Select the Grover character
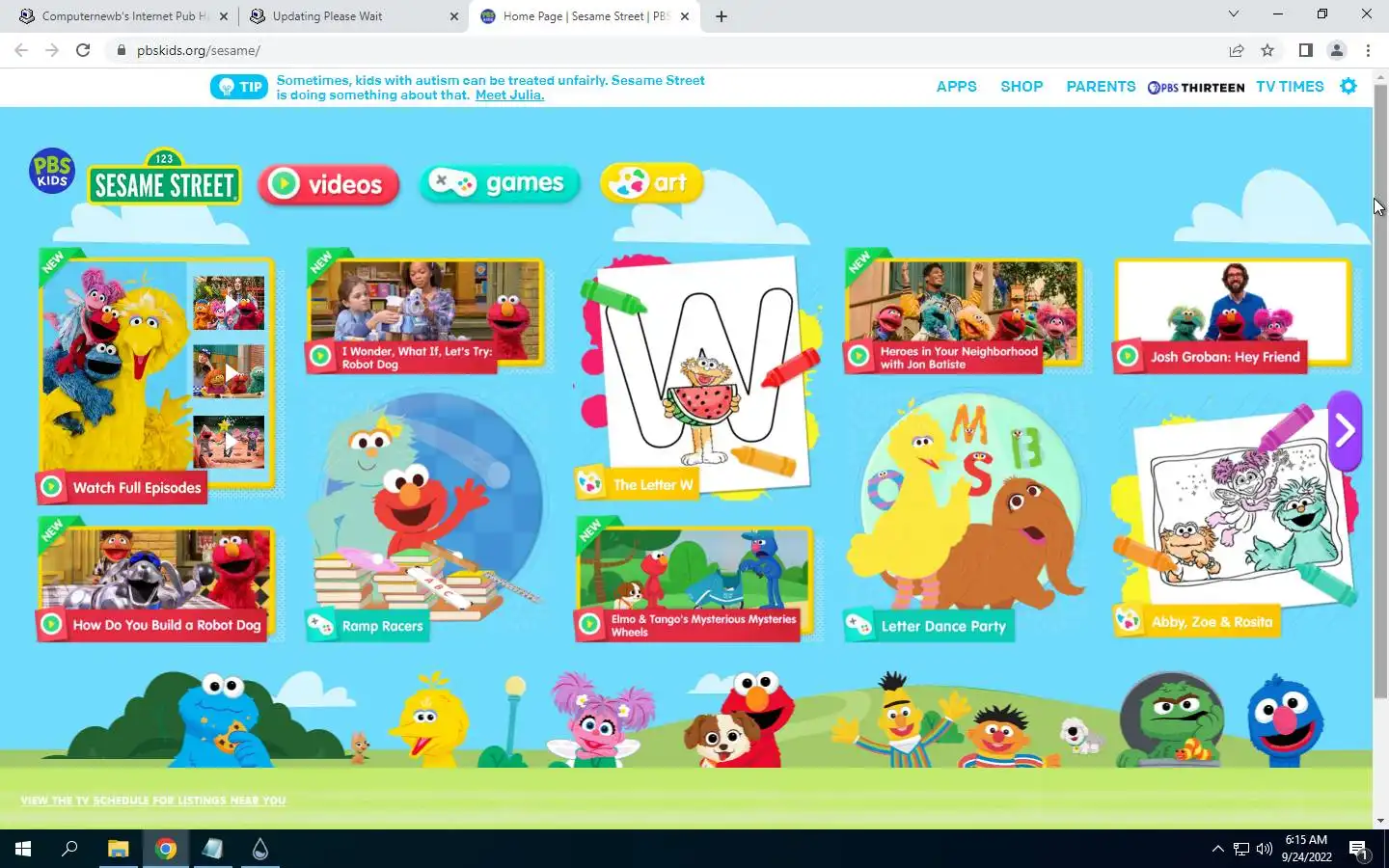1389x868 pixels. (1285, 721)
